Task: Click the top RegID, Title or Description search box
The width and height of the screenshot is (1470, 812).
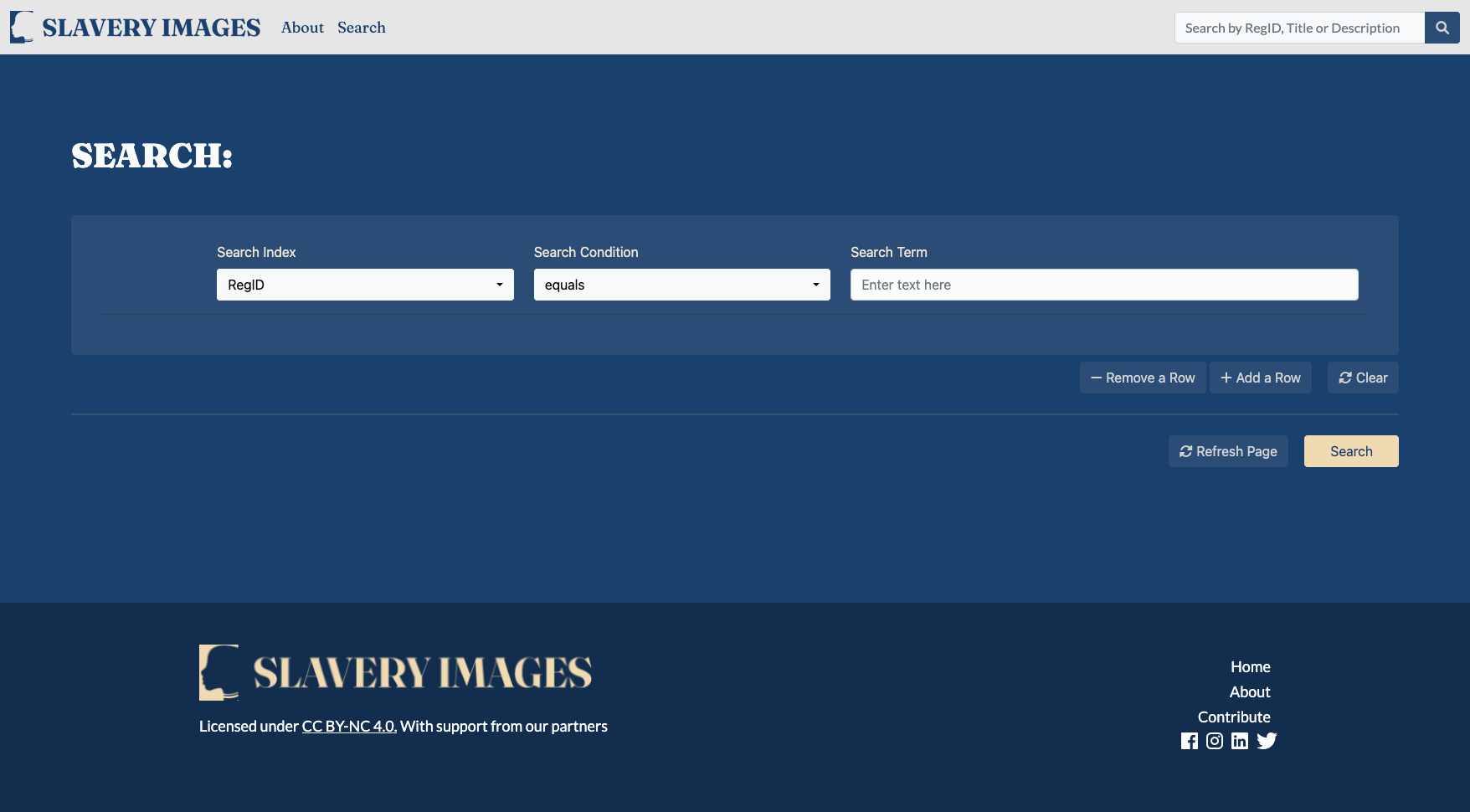Action: pyautogui.click(x=1299, y=28)
